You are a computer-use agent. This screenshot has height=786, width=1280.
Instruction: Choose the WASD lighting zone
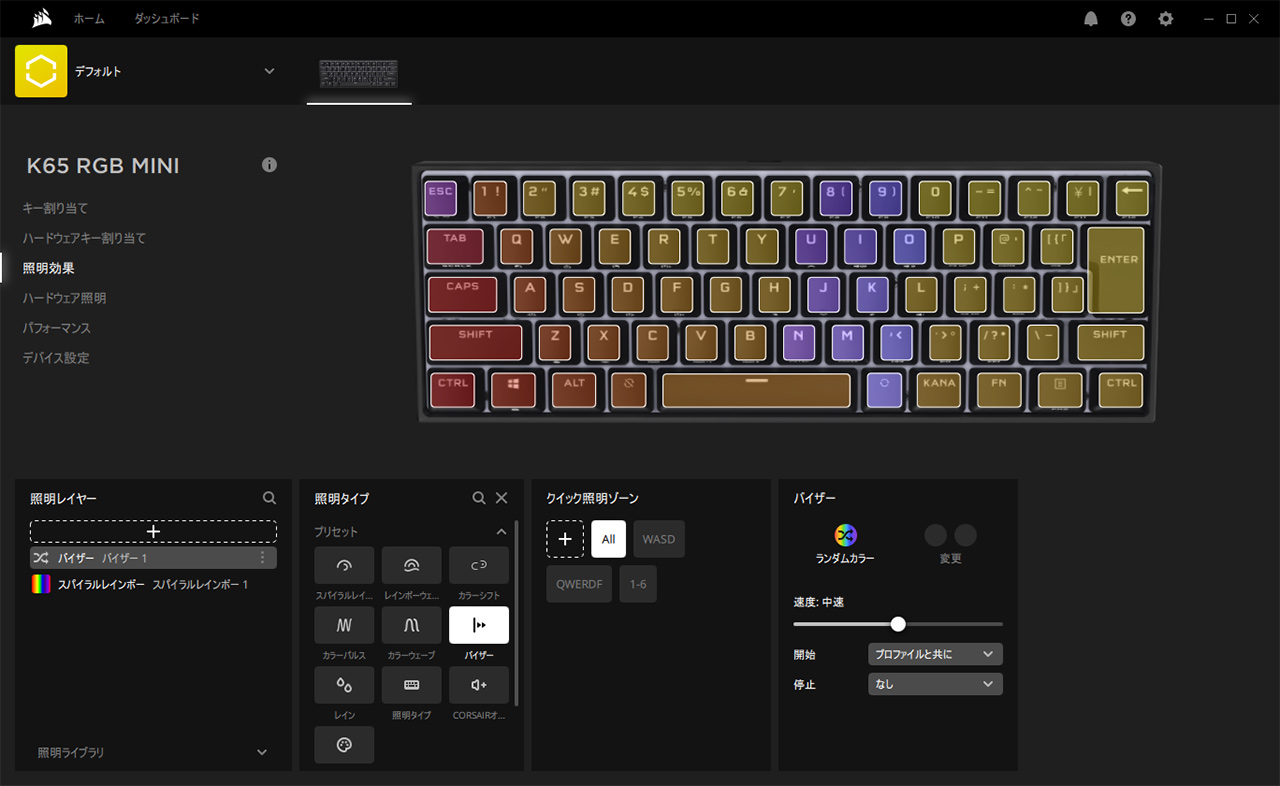click(x=659, y=539)
